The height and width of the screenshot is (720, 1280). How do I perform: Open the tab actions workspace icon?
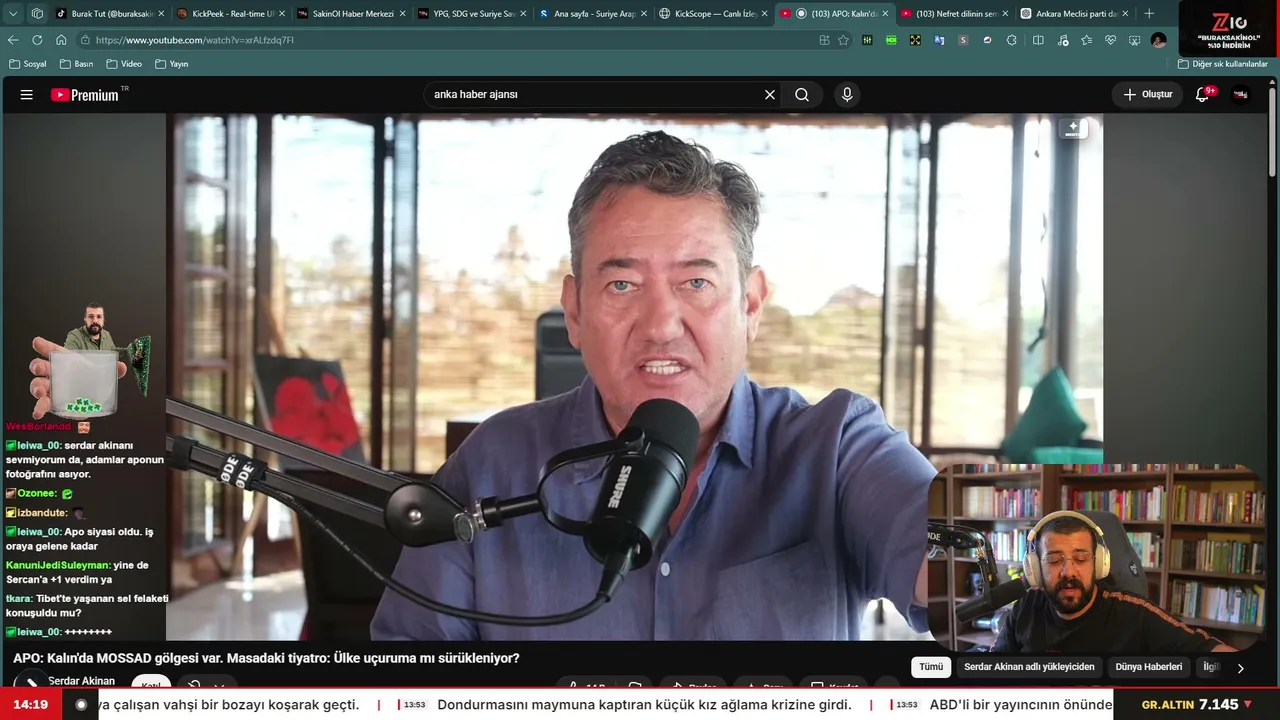(37, 14)
